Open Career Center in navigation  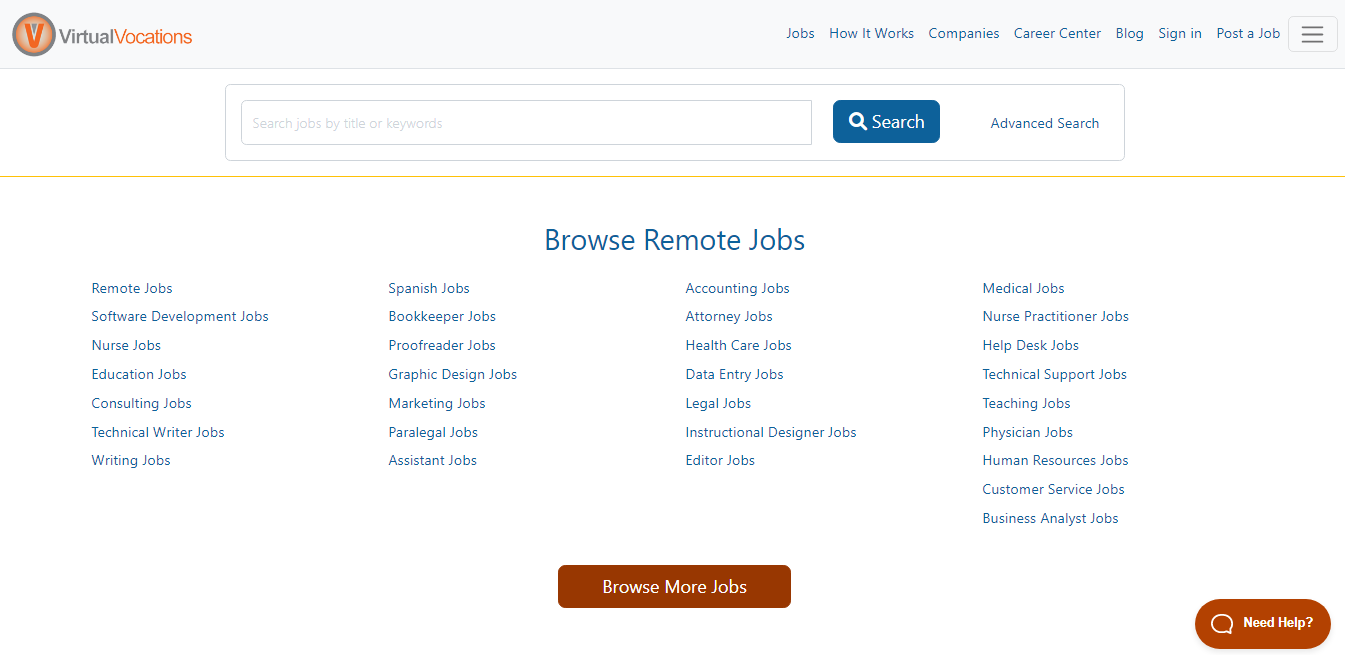click(1057, 33)
